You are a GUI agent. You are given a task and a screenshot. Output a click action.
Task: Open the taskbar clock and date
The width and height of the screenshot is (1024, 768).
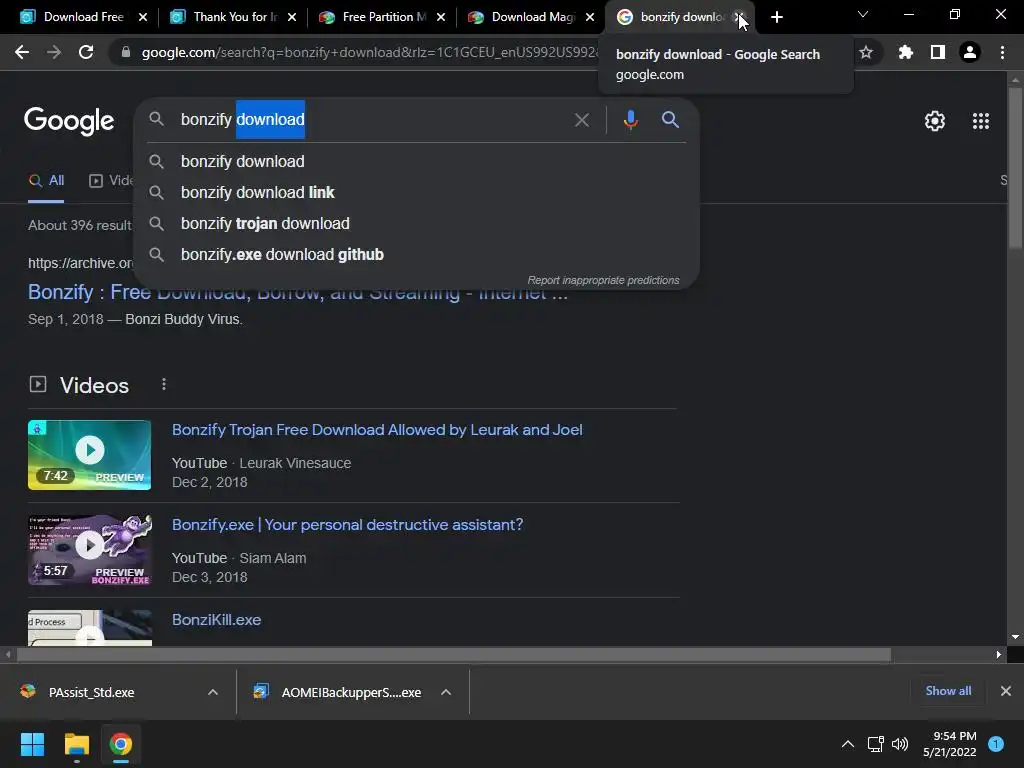coord(950,744)
